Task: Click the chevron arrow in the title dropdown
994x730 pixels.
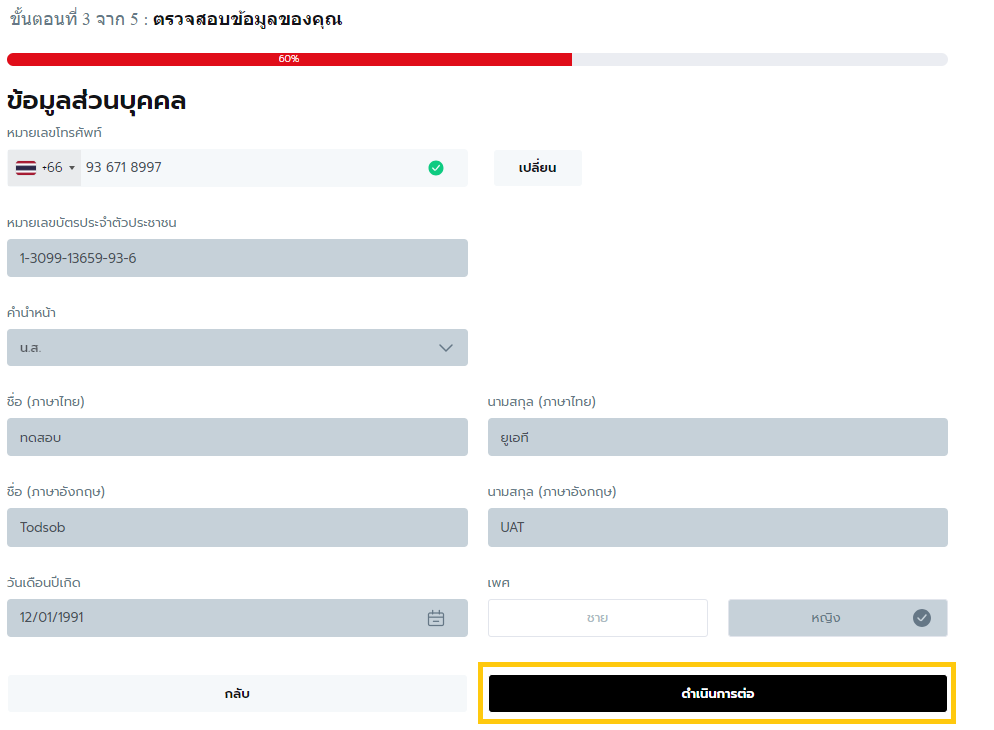Action: pos(446,348)
